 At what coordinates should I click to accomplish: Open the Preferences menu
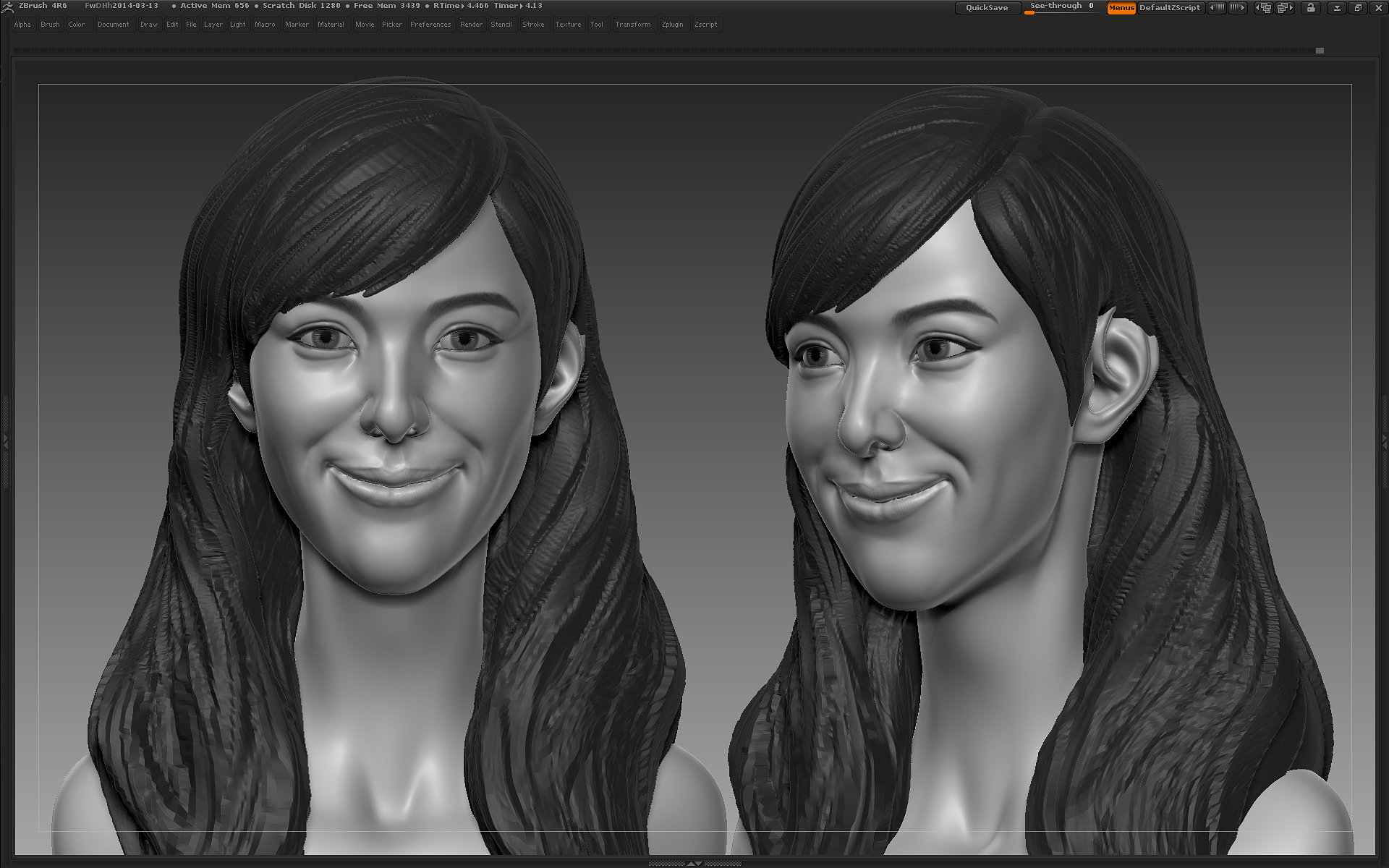pos(430,24)
